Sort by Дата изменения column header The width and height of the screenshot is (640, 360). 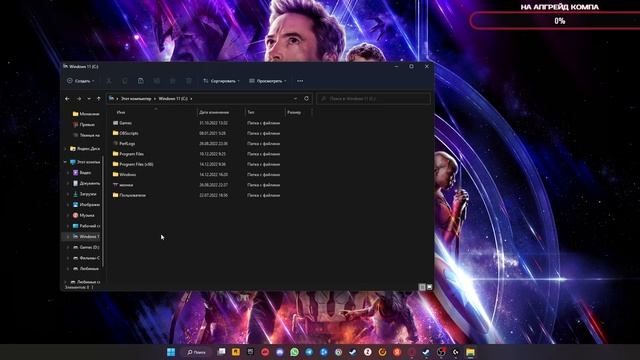pyautogui.click(x=214, y=112)
